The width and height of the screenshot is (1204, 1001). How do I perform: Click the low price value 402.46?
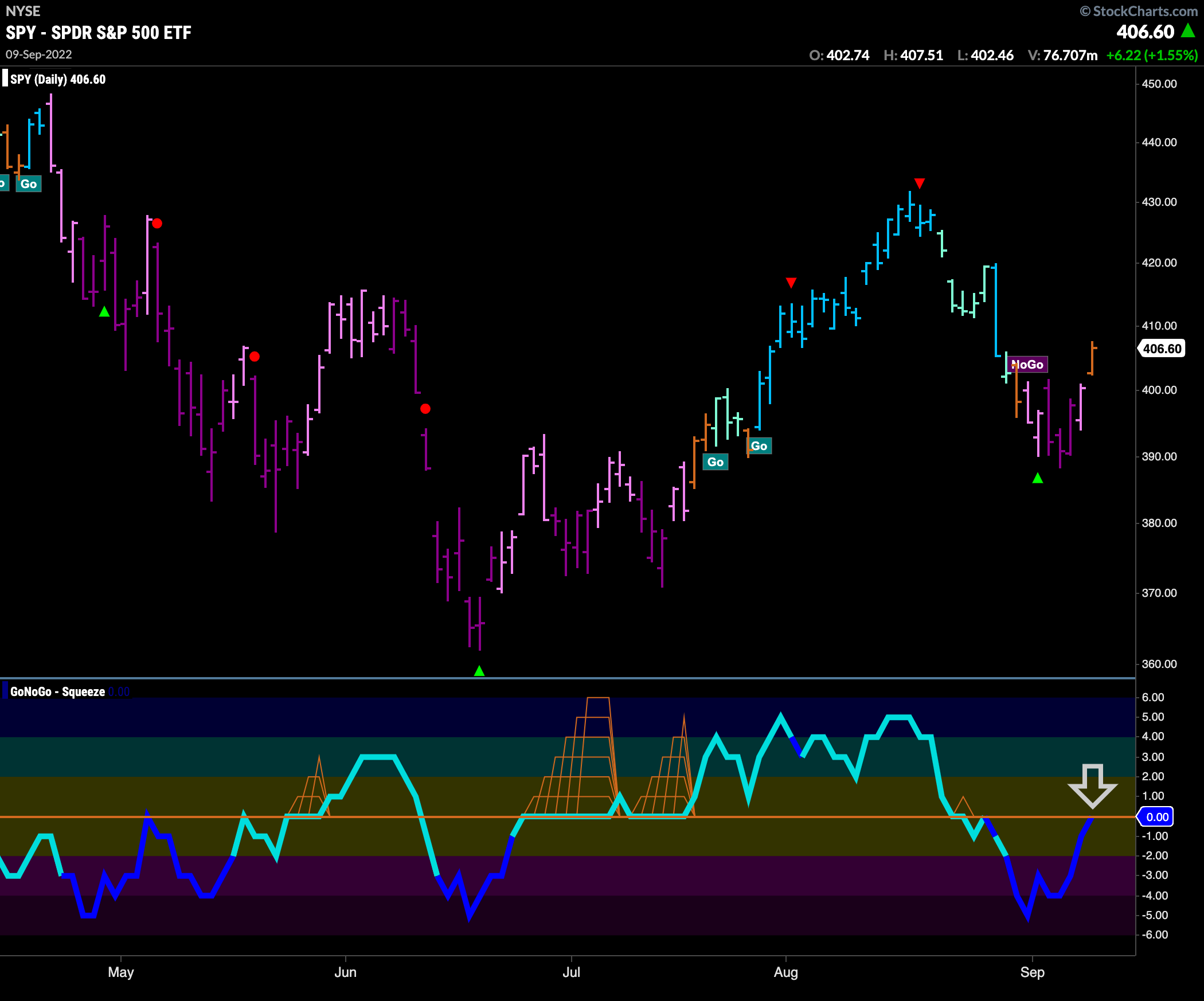click(992, 56)
